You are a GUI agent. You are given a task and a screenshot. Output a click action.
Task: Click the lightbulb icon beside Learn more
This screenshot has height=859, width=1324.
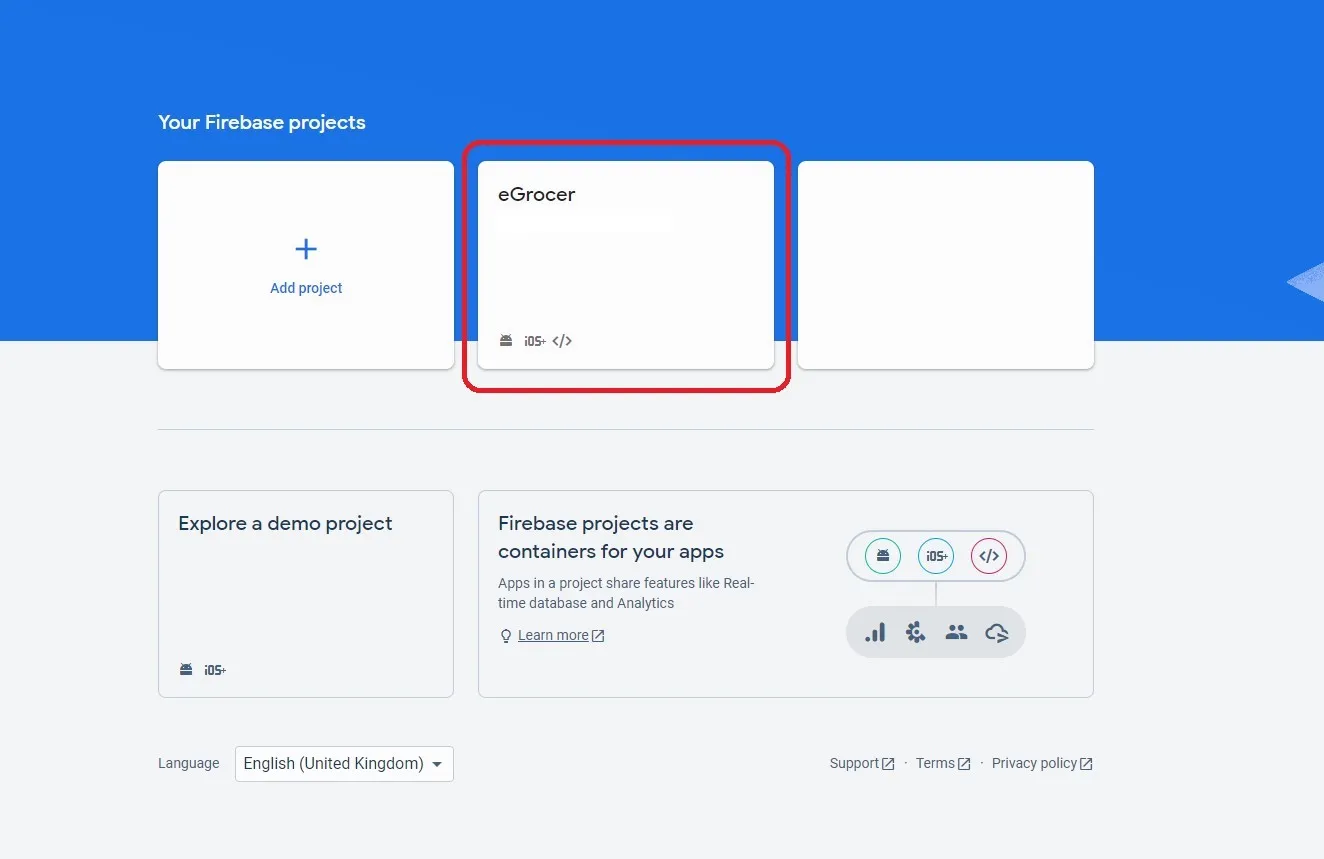click(506, 636)
